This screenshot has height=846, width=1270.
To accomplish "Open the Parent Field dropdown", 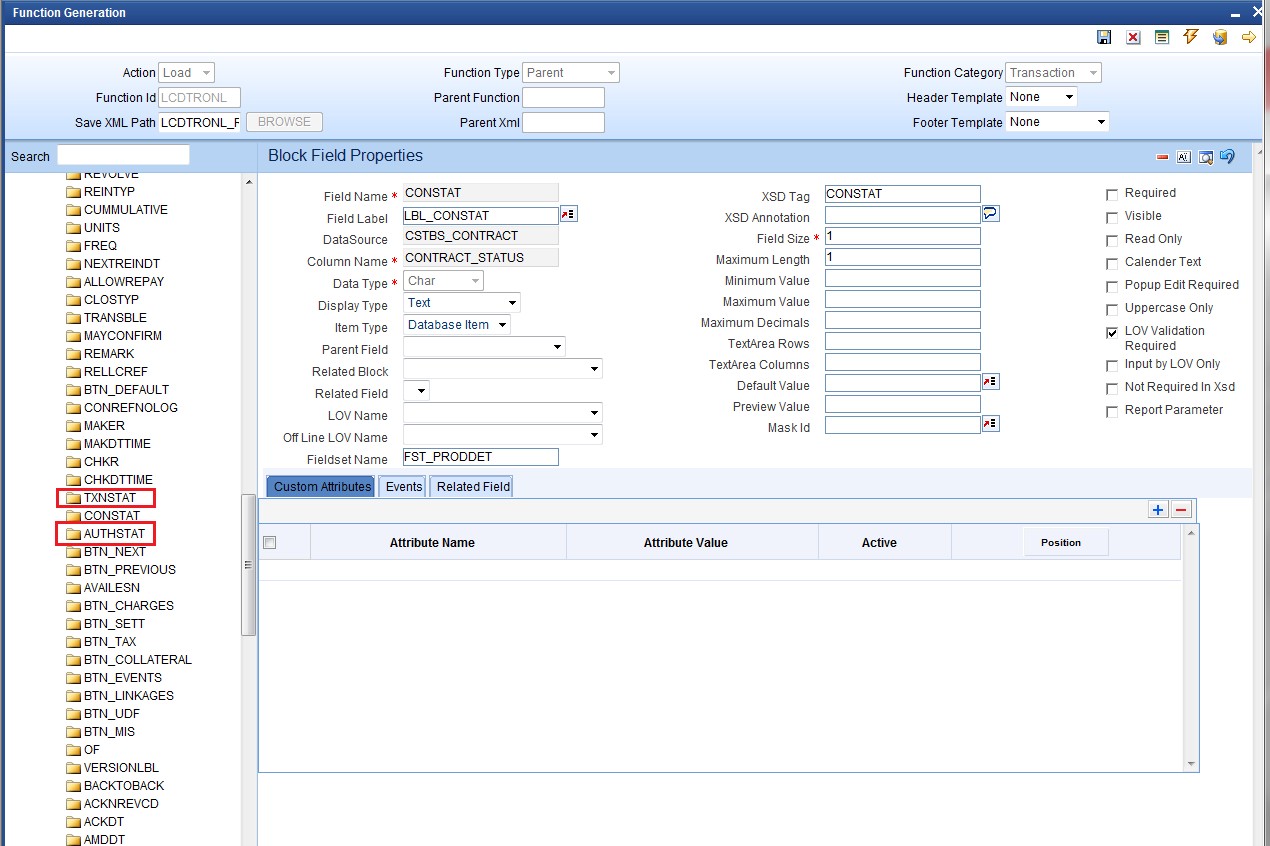I will pos(484,346).
